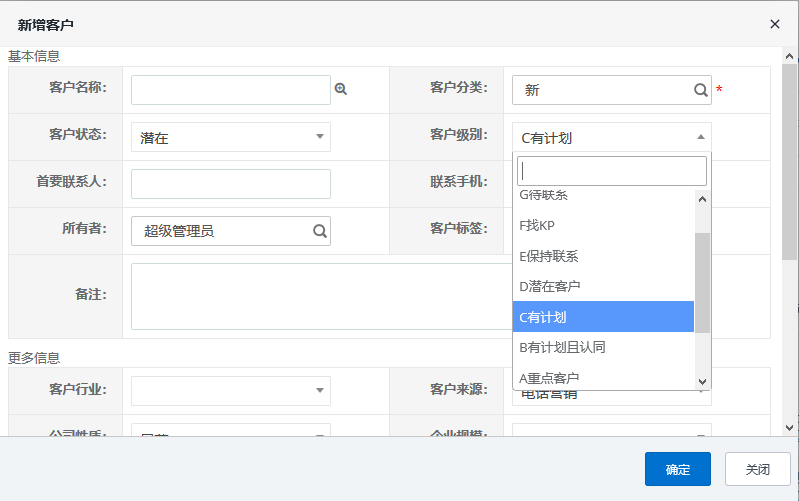Click the 关闭 button
The image size is (799, 501).
758,469
